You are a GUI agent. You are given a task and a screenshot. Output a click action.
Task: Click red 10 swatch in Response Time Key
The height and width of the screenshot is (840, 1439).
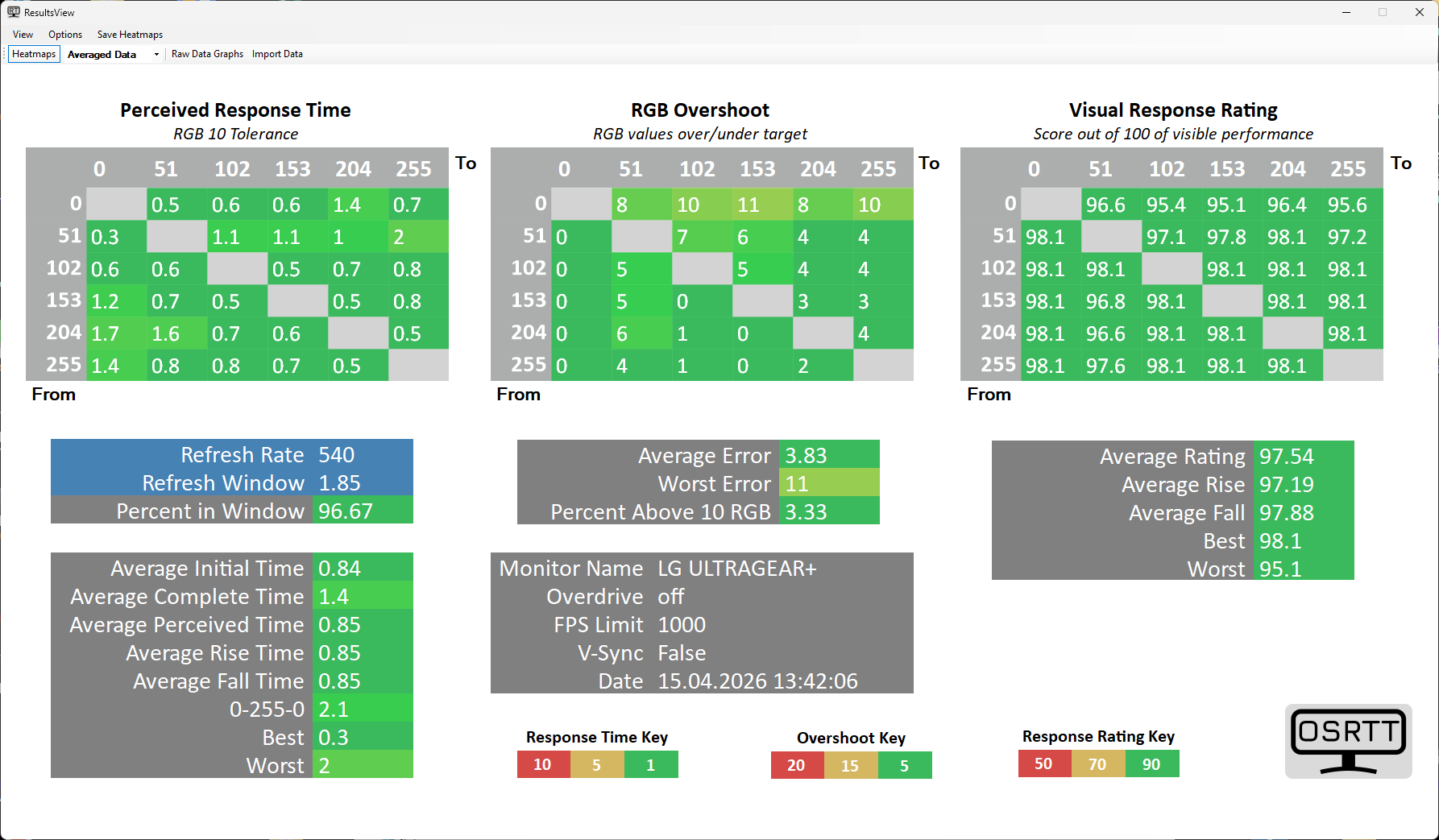pyautogui.click(x=542, y=764)
